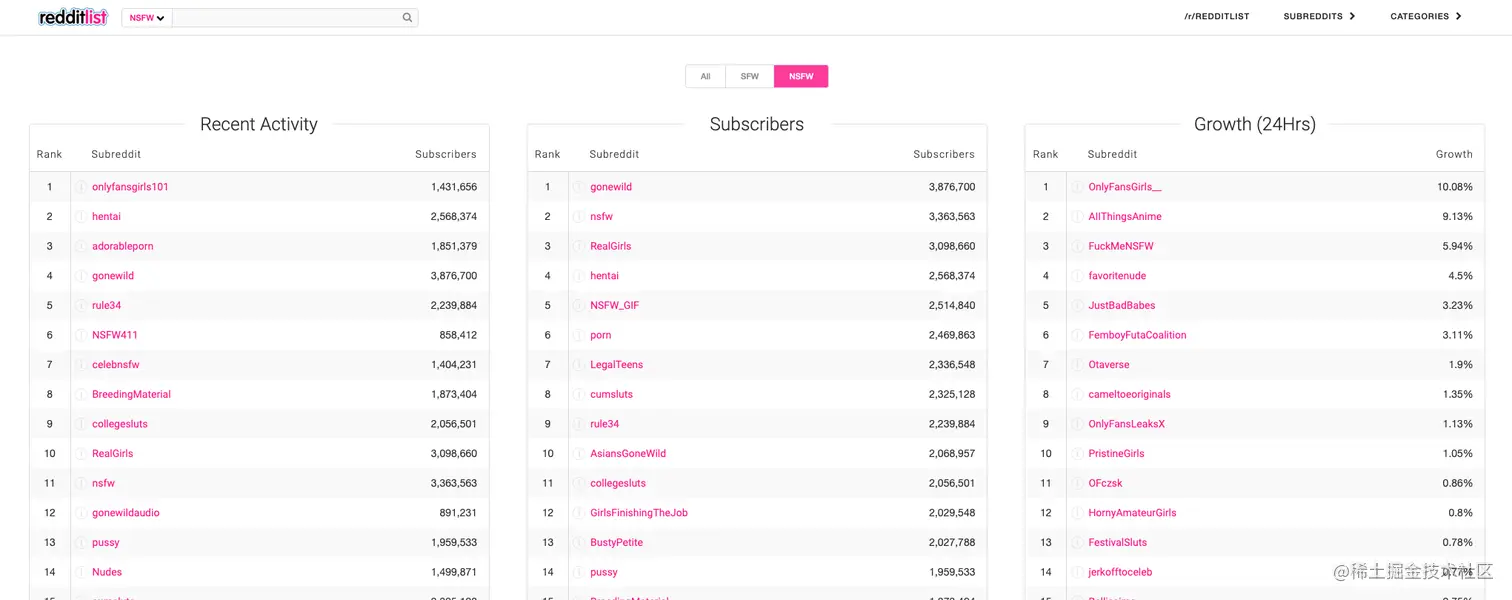Open JustBadBabes subreddit link
Viewport: 1512px width, 600px height.
[1122, 305]
